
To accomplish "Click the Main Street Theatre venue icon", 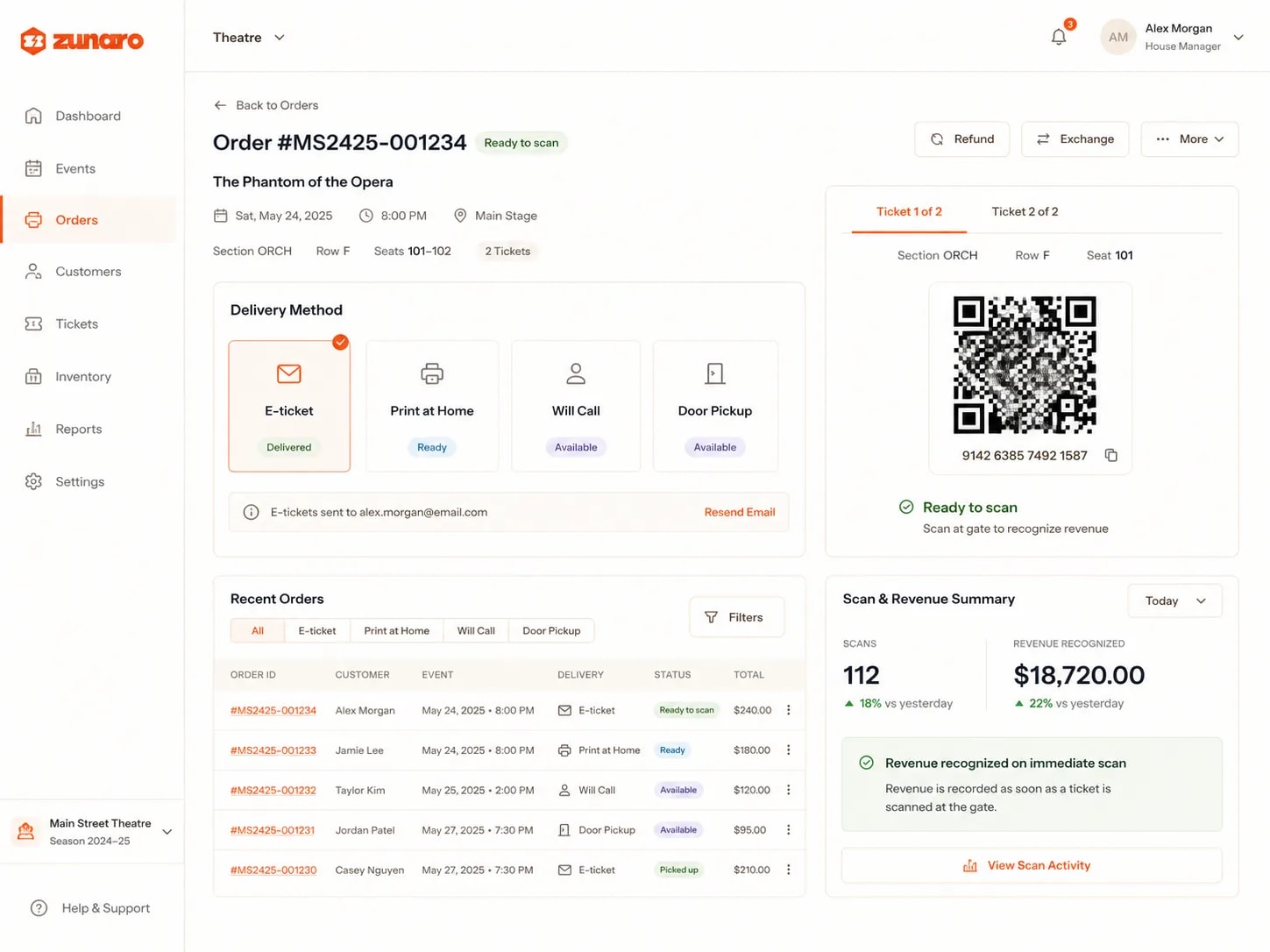I will [26, 831].
